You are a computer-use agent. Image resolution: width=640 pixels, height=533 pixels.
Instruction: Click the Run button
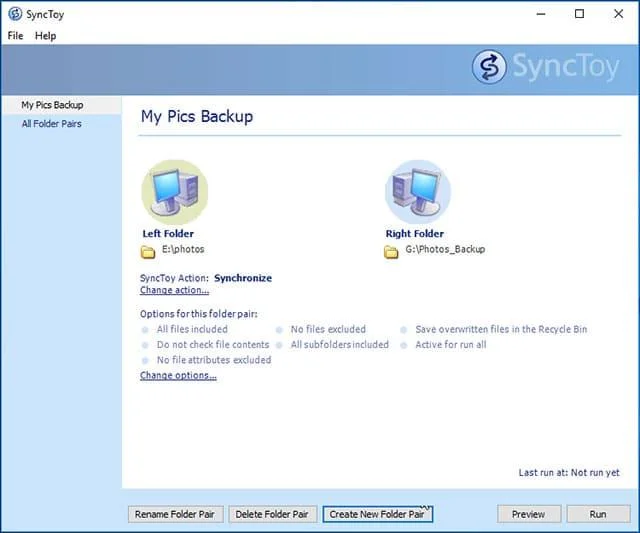[598, 514]
